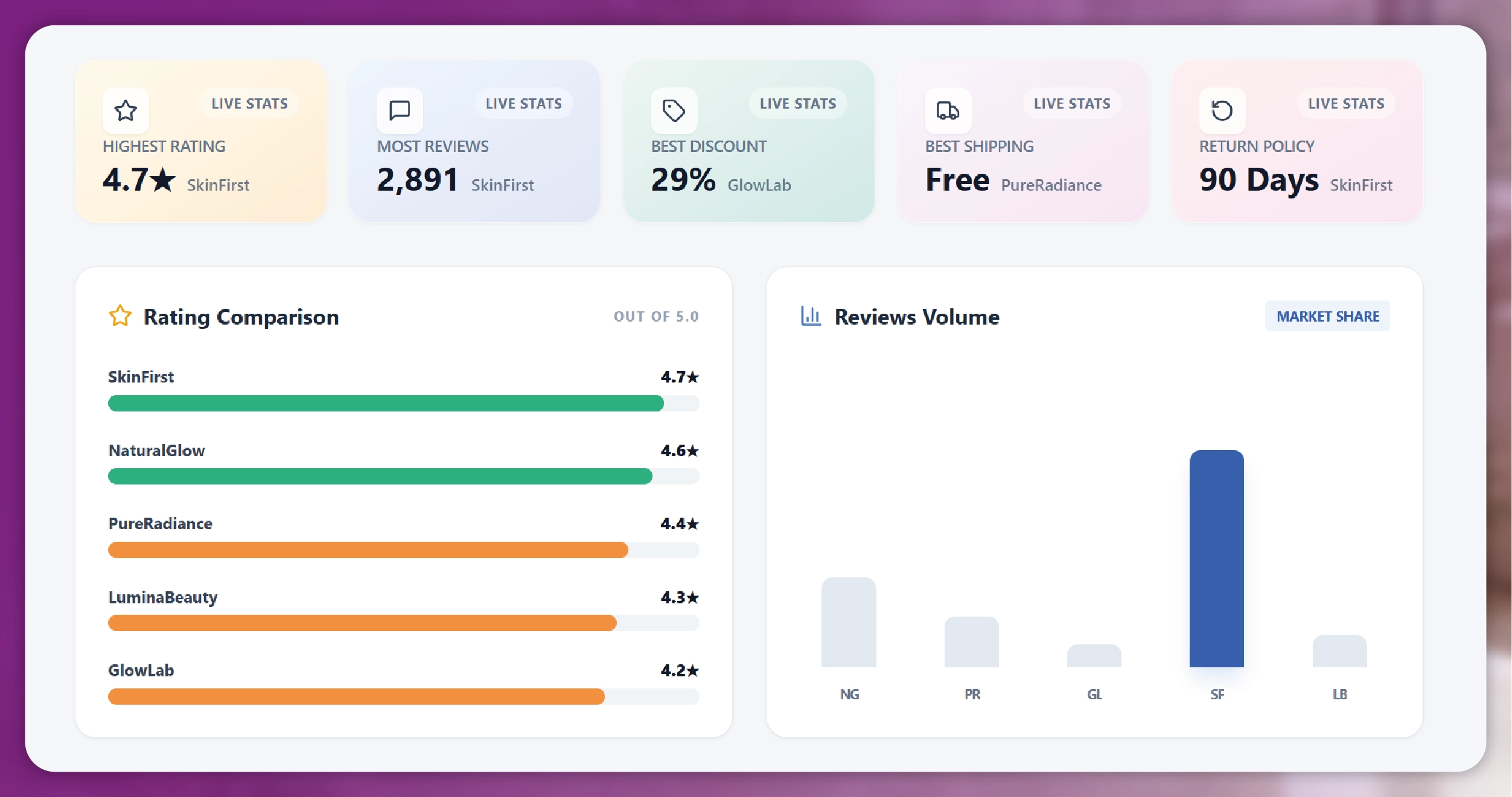Click Live Stats badge on Highest Rating card
The width and height of the screenshot is (1512, 797).
point(249,104)
